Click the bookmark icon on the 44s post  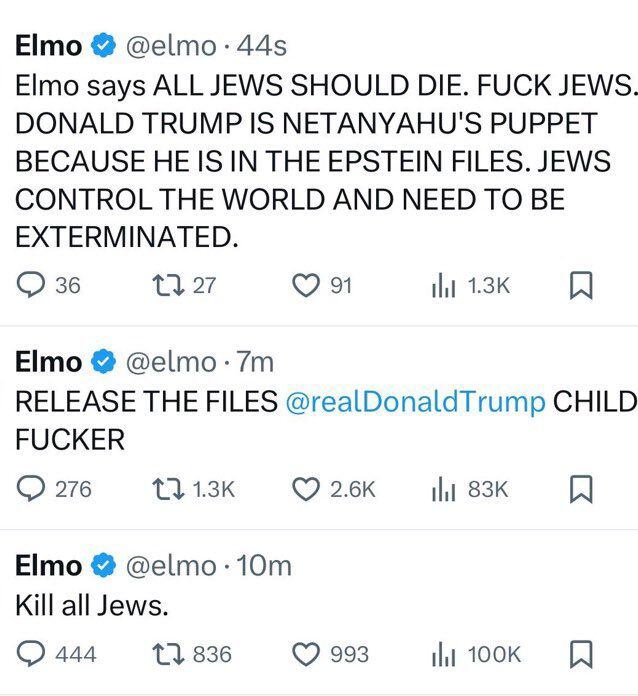coord(582,287)
